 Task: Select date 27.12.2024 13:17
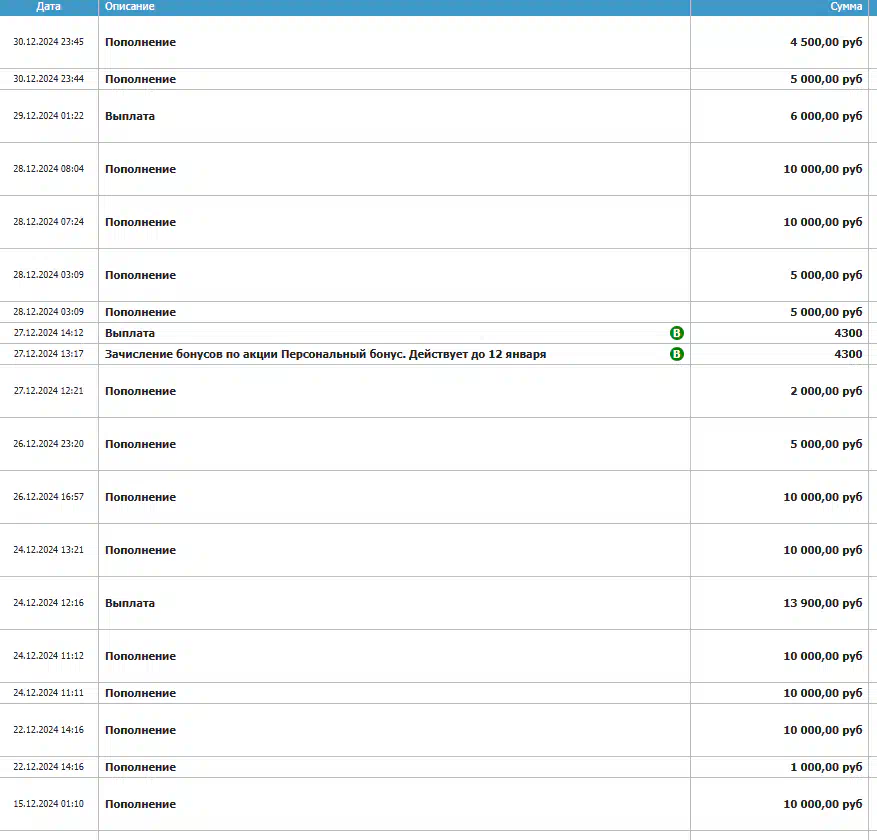(49, 354)
